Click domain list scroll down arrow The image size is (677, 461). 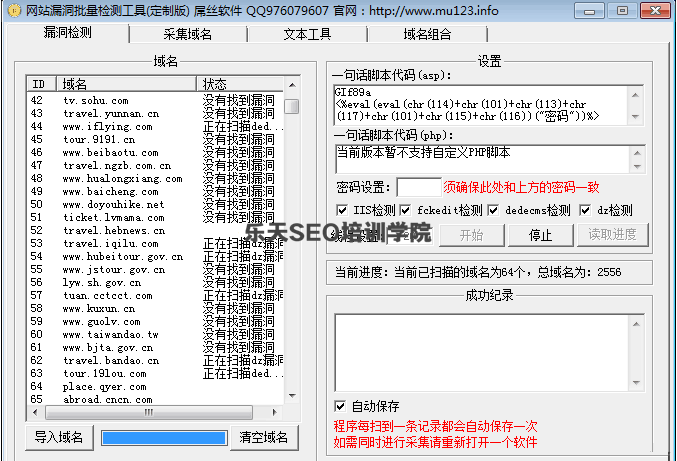[x=292, y=396]
